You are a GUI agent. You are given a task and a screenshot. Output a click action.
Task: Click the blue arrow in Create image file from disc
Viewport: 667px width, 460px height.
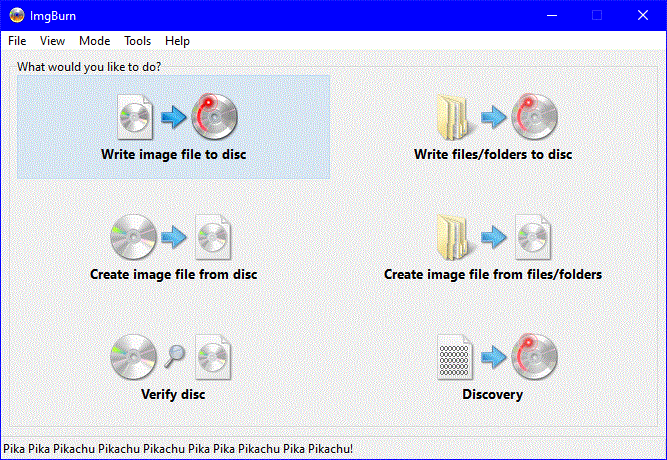[174, 237]
